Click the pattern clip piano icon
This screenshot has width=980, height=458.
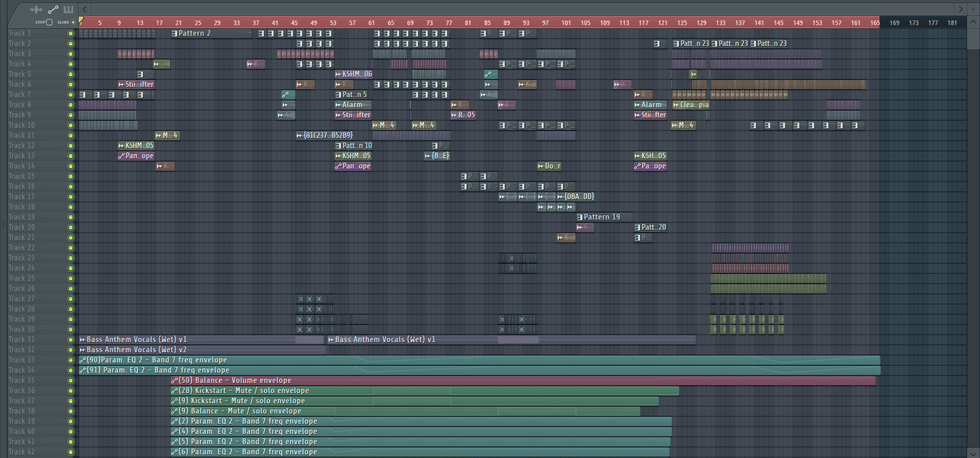pos(69,9)
